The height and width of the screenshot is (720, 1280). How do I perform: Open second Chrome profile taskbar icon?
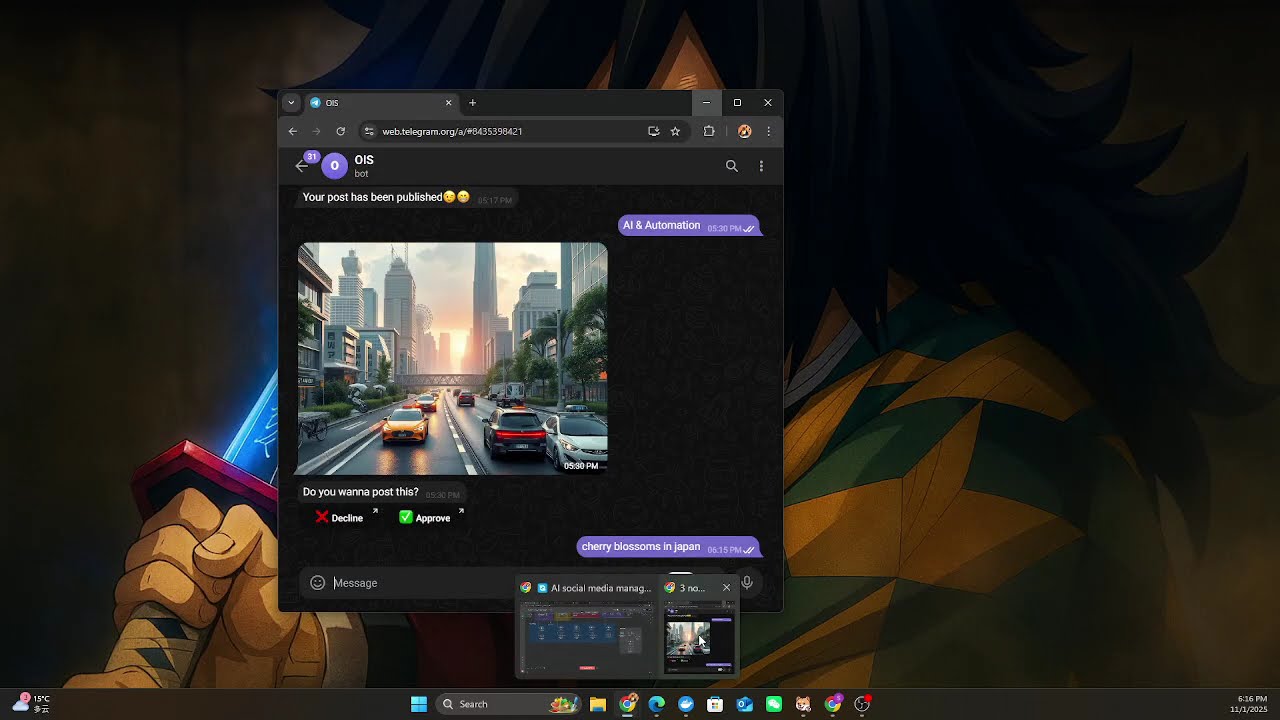tap(832, 704)
